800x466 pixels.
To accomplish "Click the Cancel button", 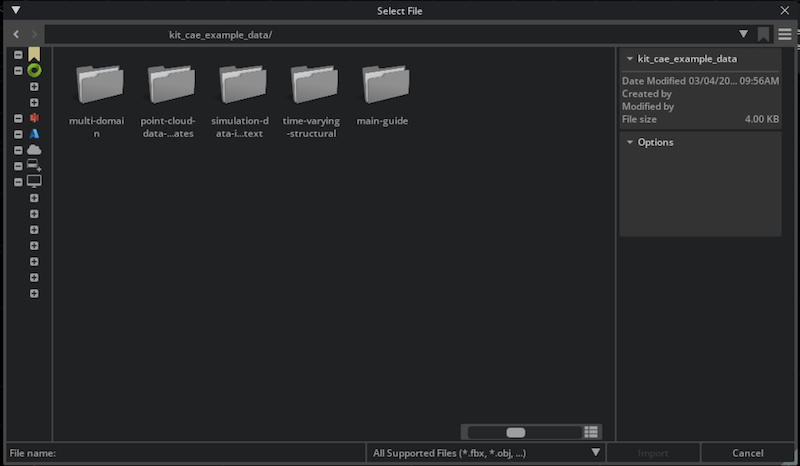I will pos(747,453).
